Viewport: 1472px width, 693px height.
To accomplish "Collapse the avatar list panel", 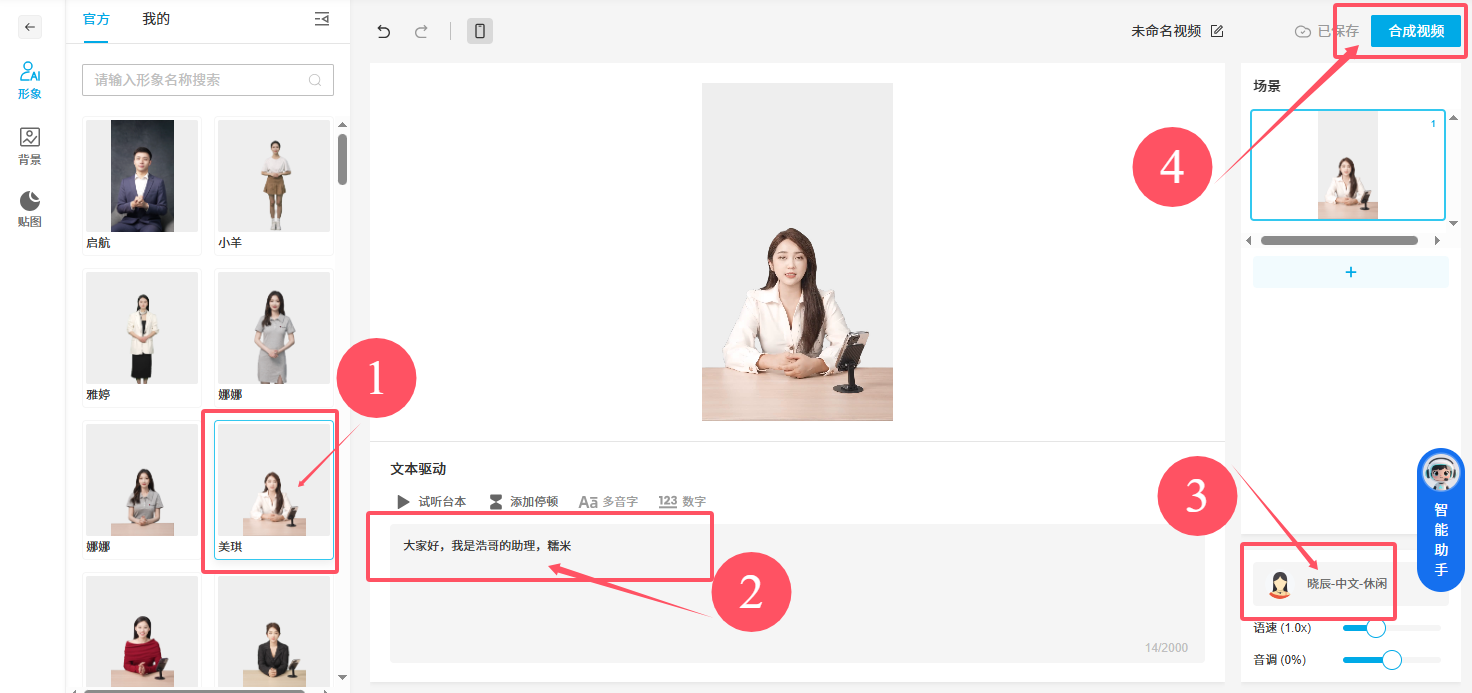I will [x=321, y=19].
